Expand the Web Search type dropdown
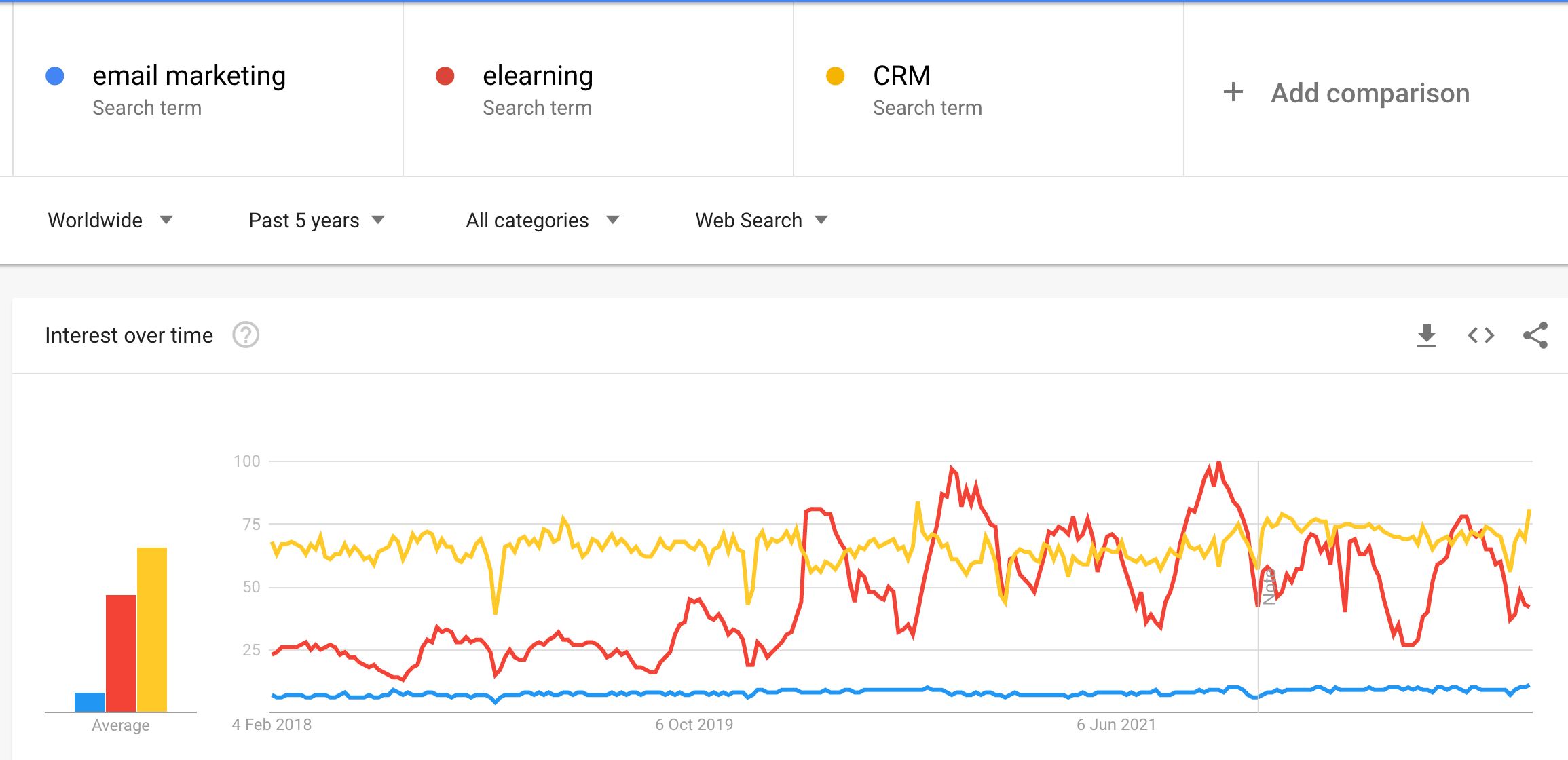1568x760 pixels. click(x=762, y=221)
